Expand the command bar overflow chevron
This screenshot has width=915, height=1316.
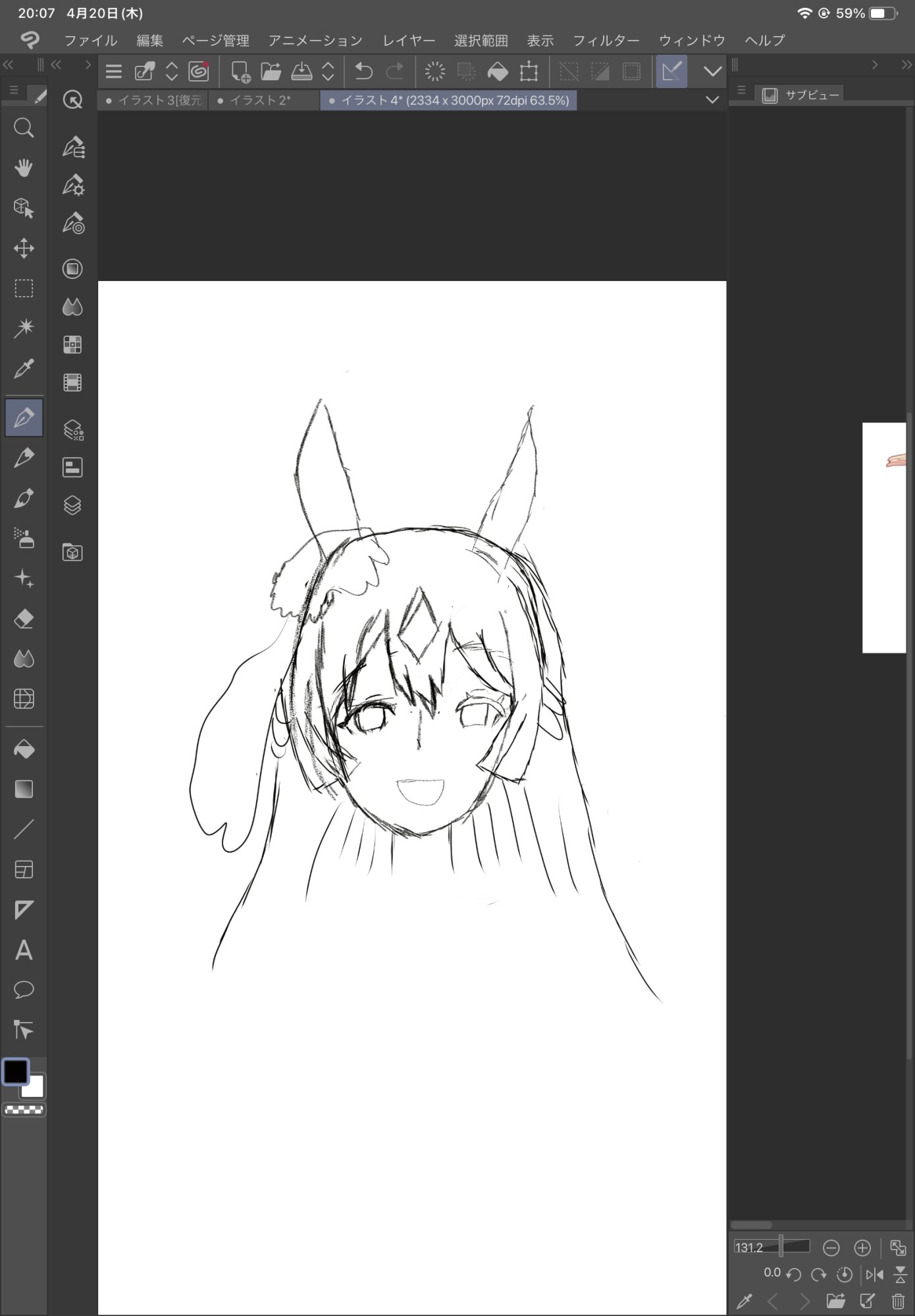point(712,71)
